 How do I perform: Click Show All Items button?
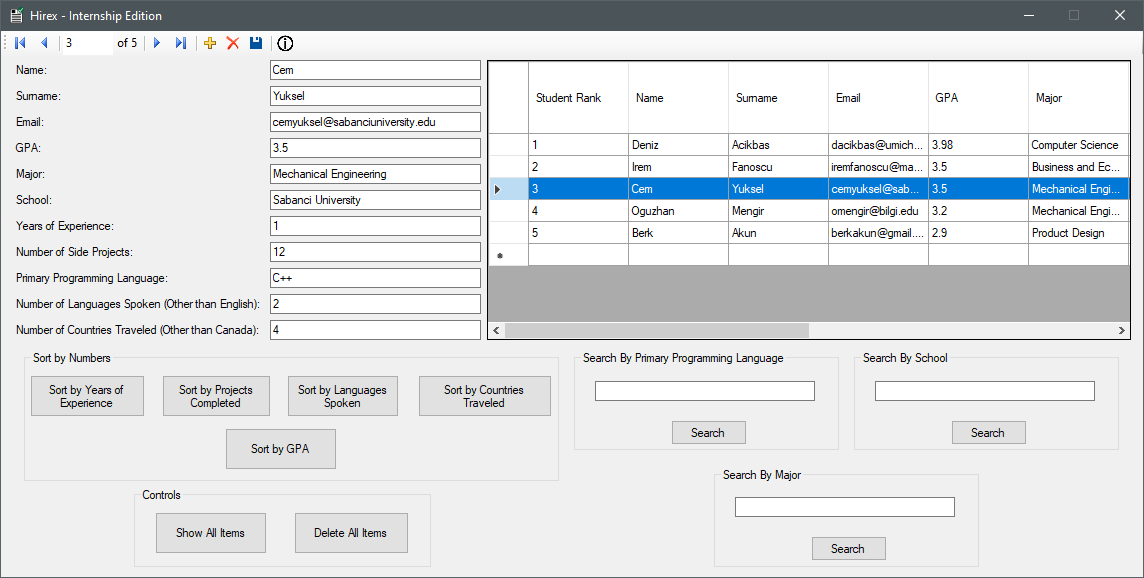click(210, 533)
